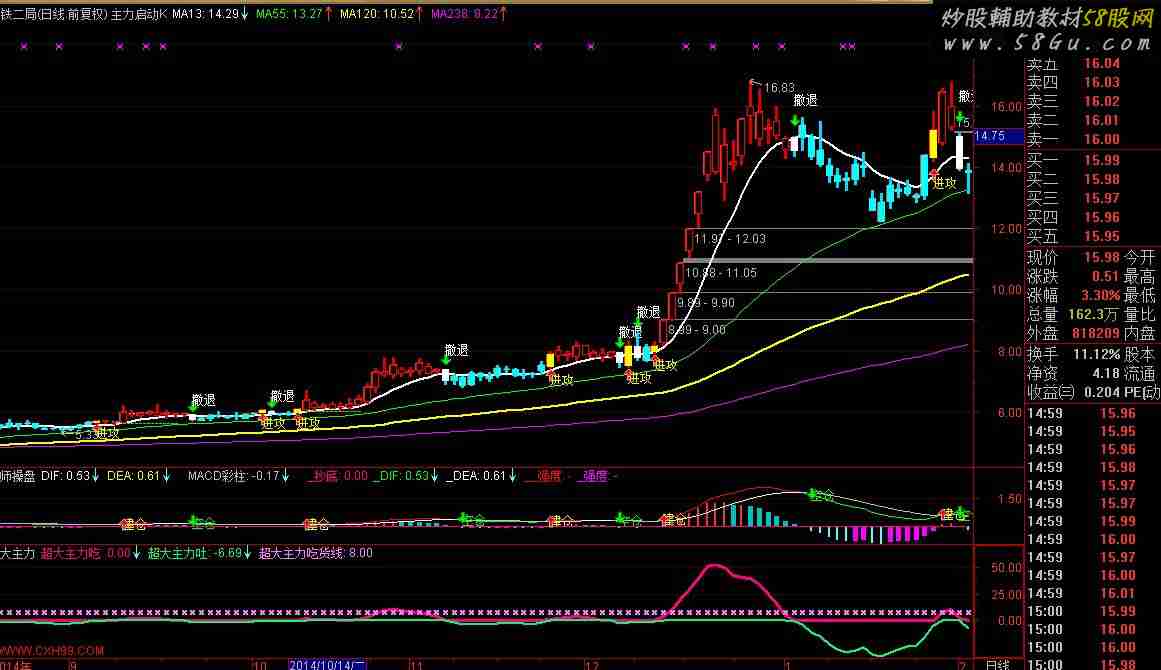Select the MA120: 10.52 moving average label
Viewport: 1161px width, 670px height.
(381, 13)
